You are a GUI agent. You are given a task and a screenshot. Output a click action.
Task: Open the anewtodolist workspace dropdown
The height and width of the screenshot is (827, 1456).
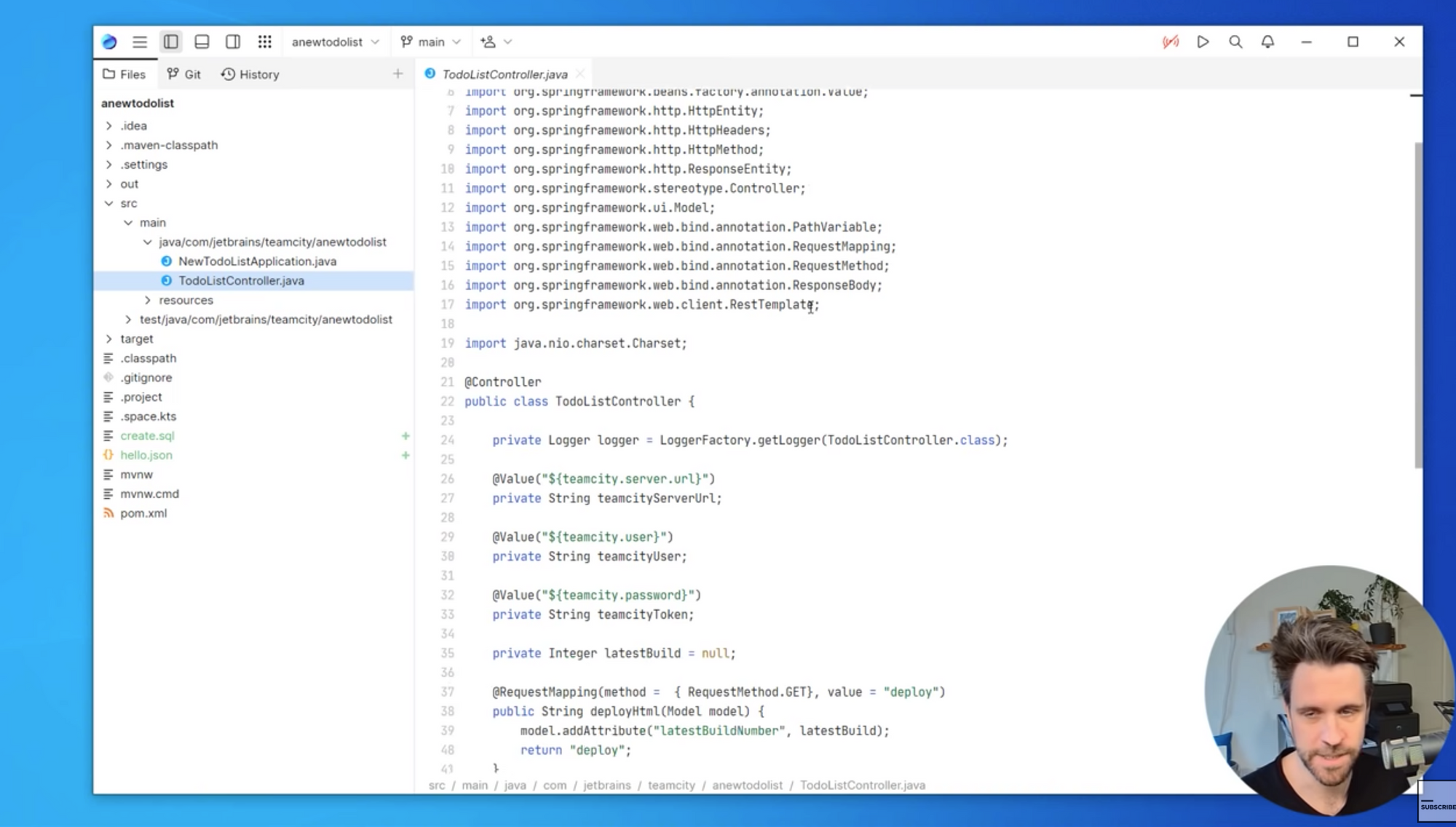(336, 41)
